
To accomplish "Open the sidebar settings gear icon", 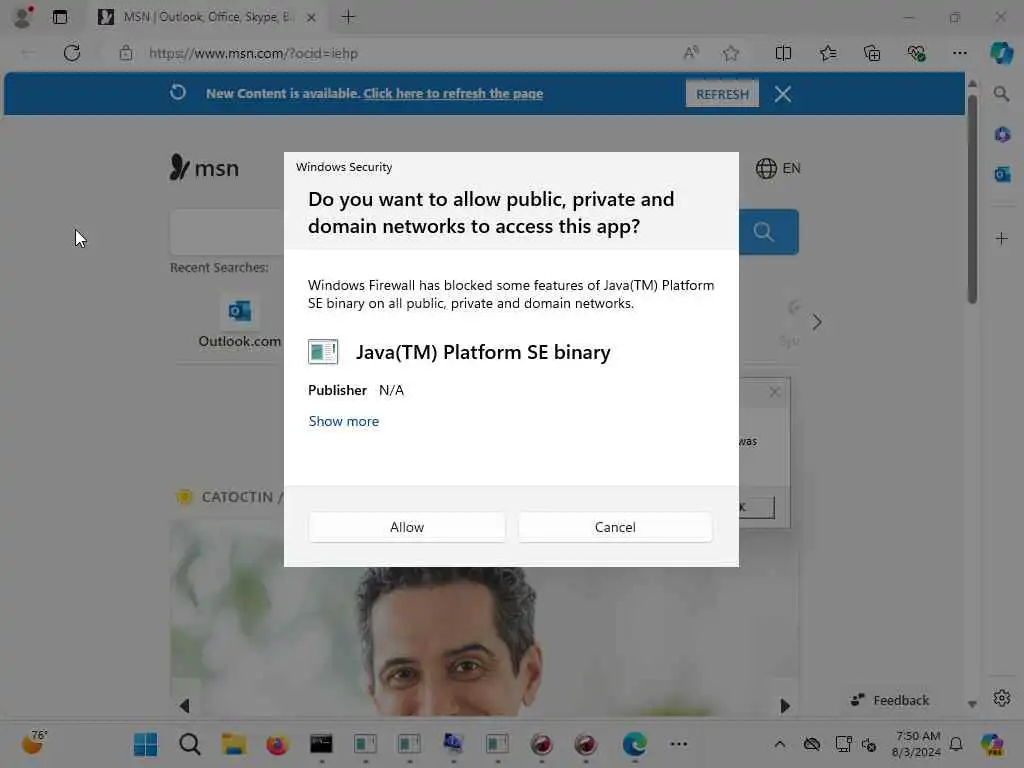I will [1002, 698].
